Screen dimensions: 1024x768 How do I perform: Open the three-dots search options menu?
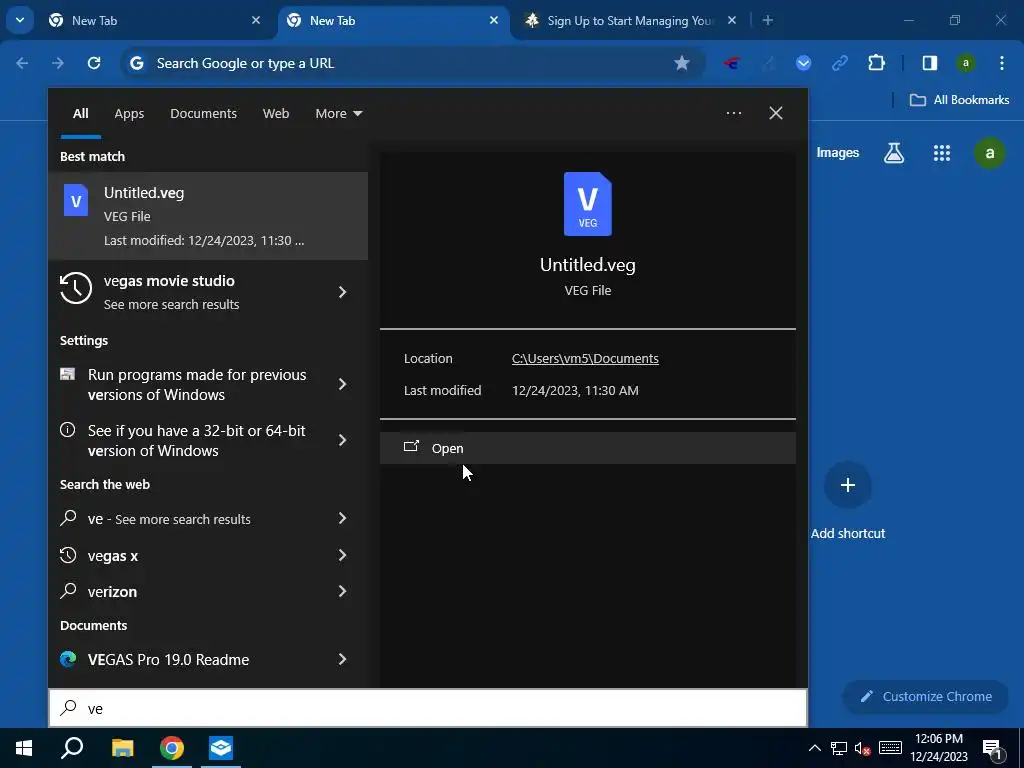click(733, 113)
